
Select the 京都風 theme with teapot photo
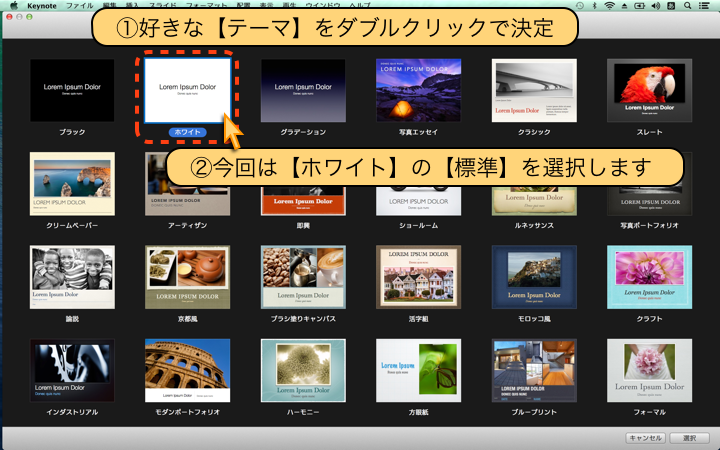(x=187, y=277)
